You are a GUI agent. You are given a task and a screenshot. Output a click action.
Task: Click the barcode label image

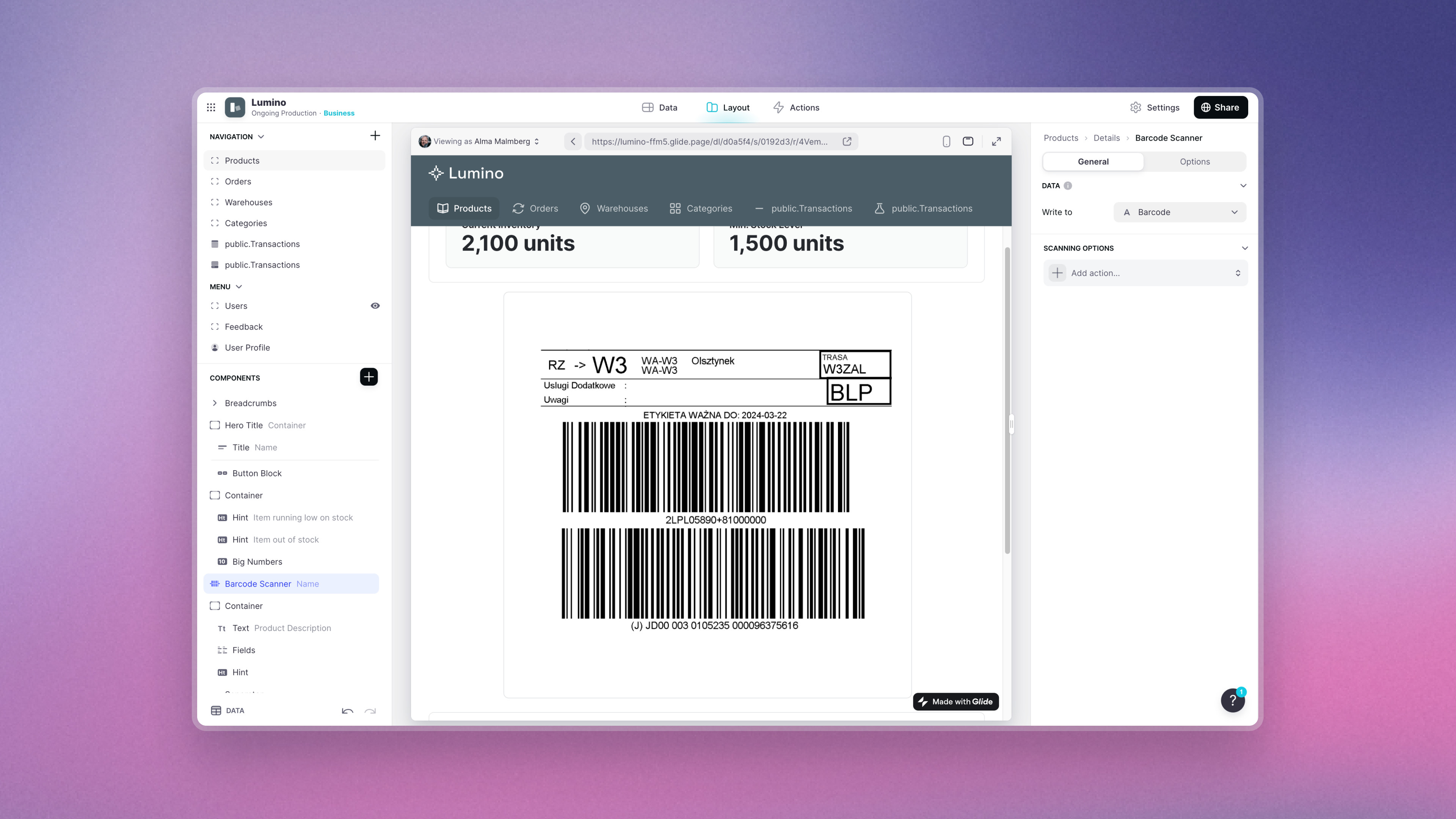pyautogui.click(x=707, y=494)
